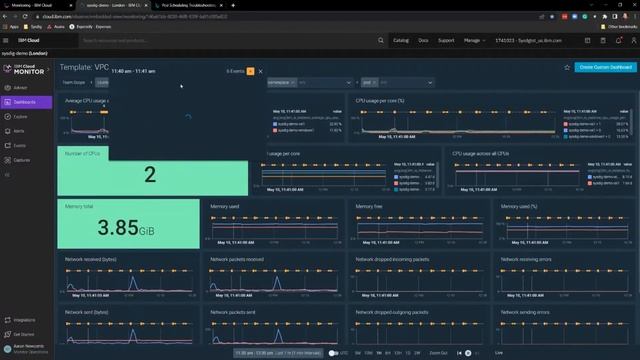Click the Memory free chart title
The image size is (640, 360).
(369, 207)
